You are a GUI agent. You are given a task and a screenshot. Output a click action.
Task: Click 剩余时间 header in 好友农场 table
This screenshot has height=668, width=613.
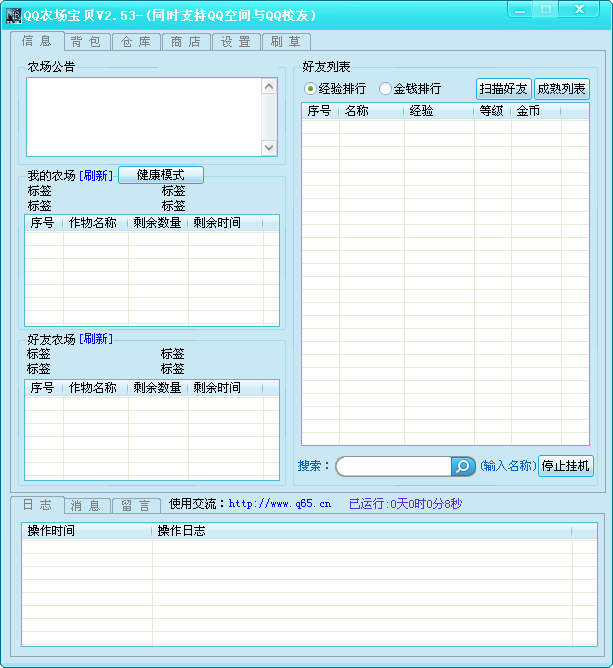tap(226, 388)
